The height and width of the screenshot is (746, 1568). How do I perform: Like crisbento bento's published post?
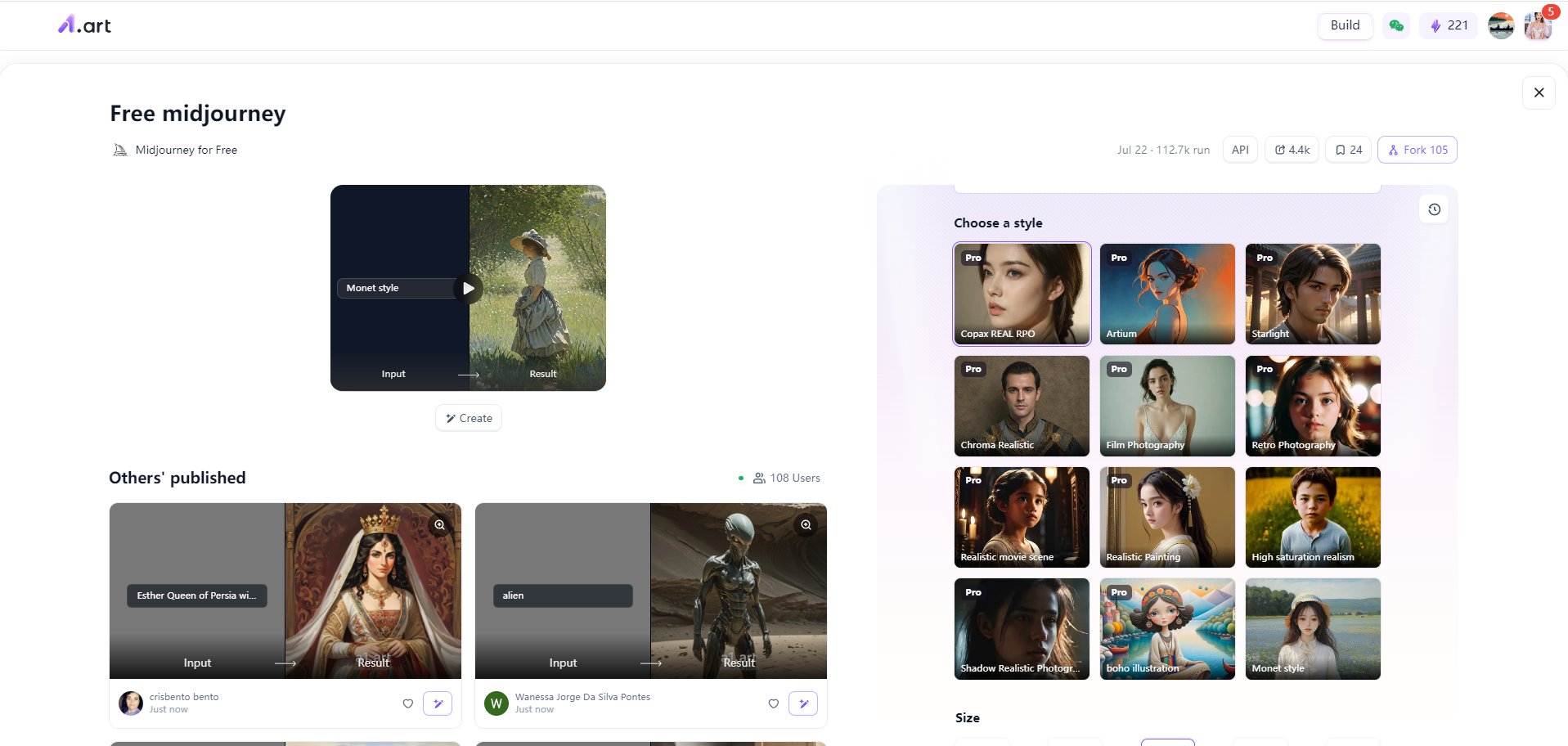pos(407,703)
